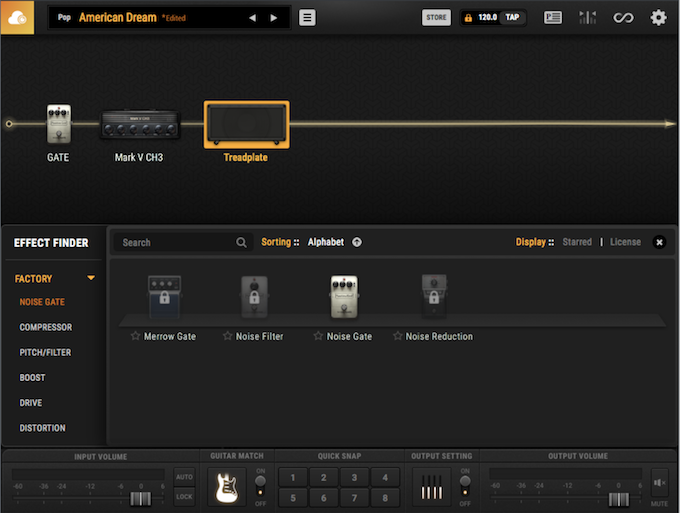Choose the Noise Reduction pedal
Screen dimensions: 680x513
pyautogui.click(x=434, y=297)
